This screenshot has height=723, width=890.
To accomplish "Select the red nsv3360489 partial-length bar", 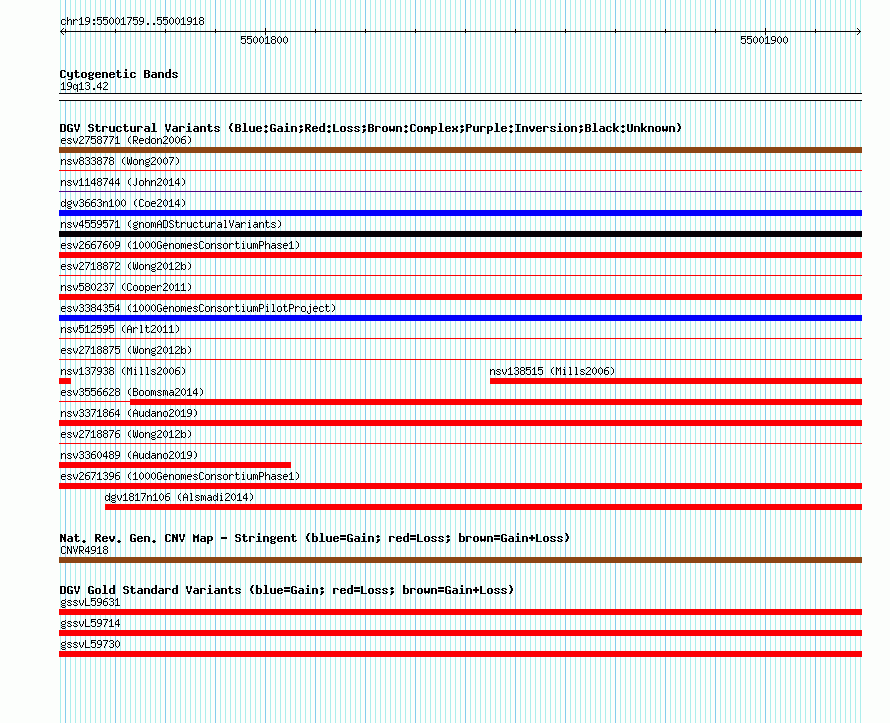I will click(x=175, y=465).
